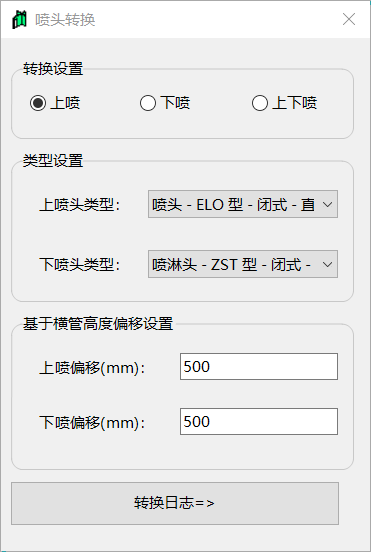Close the 喷头转换 dialog
The height and width of the screenshot is (552, 371).
tap(349, 19)
